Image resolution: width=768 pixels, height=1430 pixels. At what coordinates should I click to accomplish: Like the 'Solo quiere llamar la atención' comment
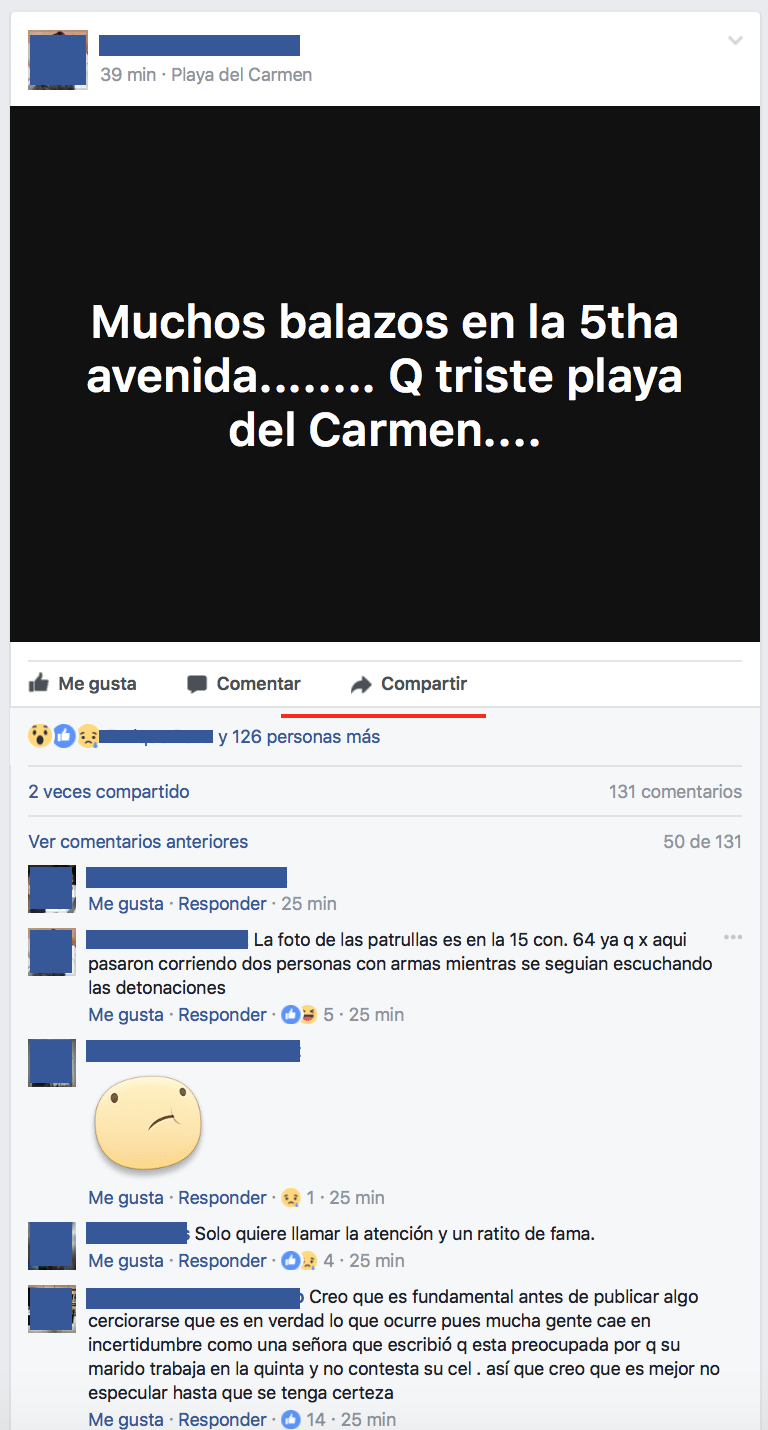click(x=126, y=1260)
